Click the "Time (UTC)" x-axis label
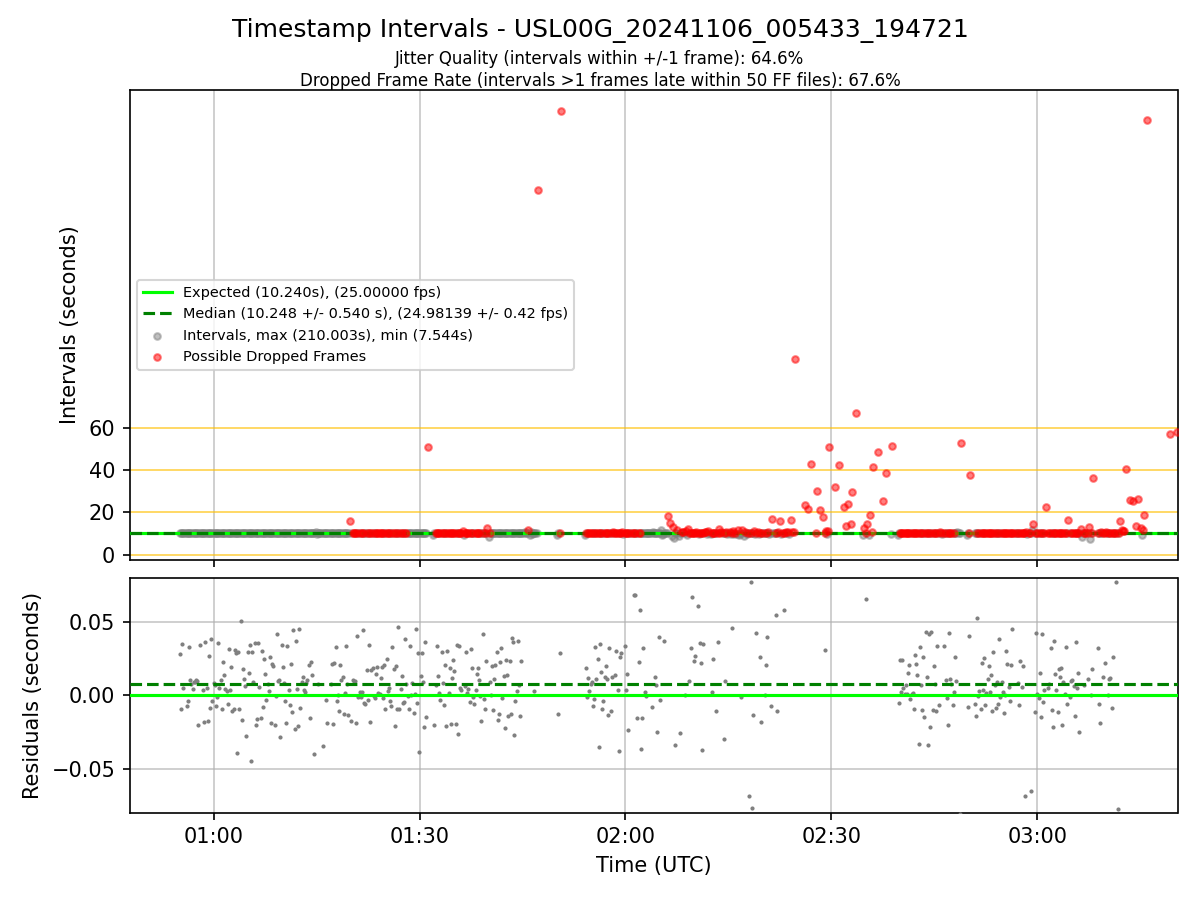This screenshot has height=900, width=1200. (x=653, y=865)
